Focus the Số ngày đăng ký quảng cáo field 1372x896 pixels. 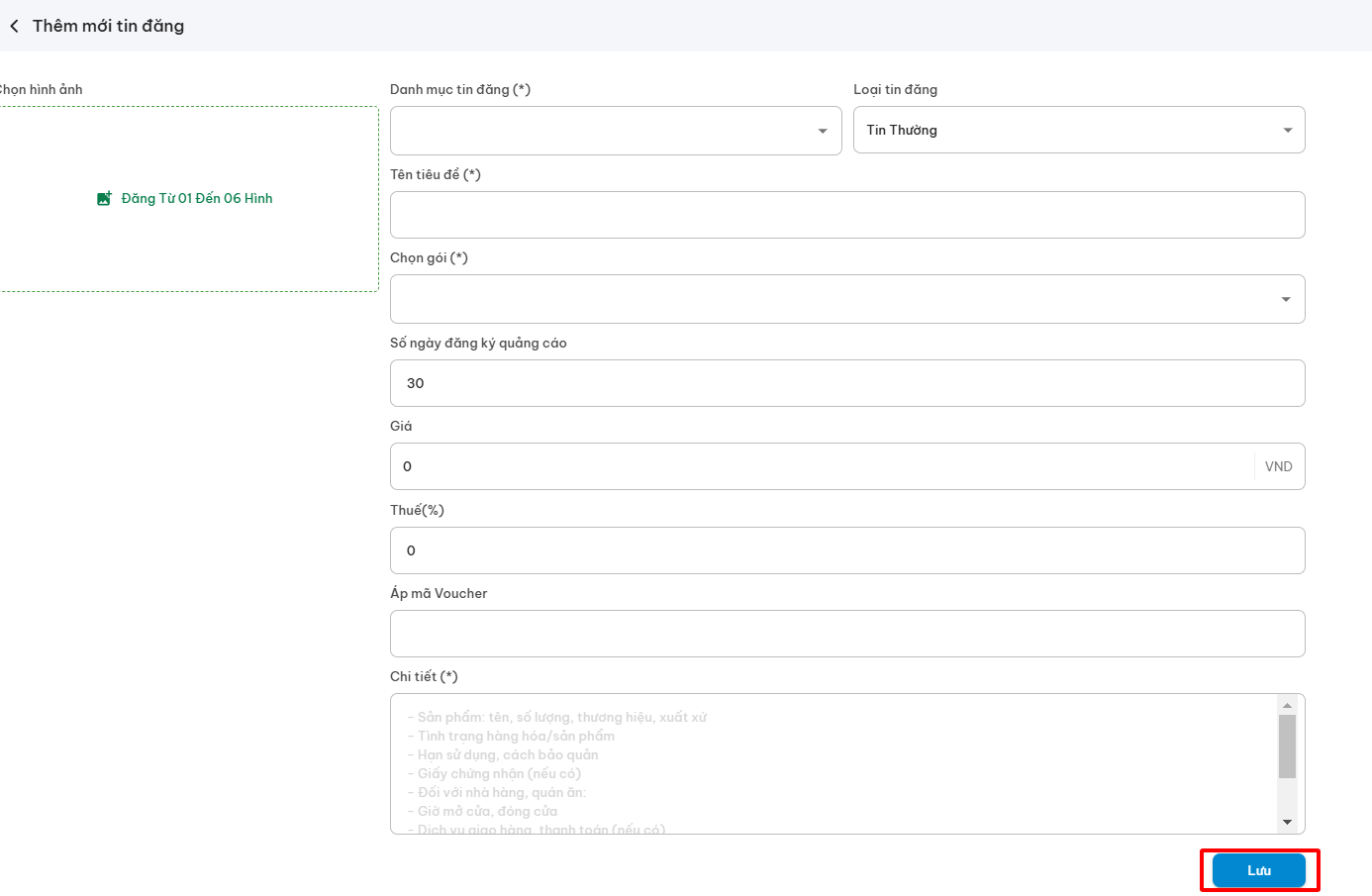(847, 383)
